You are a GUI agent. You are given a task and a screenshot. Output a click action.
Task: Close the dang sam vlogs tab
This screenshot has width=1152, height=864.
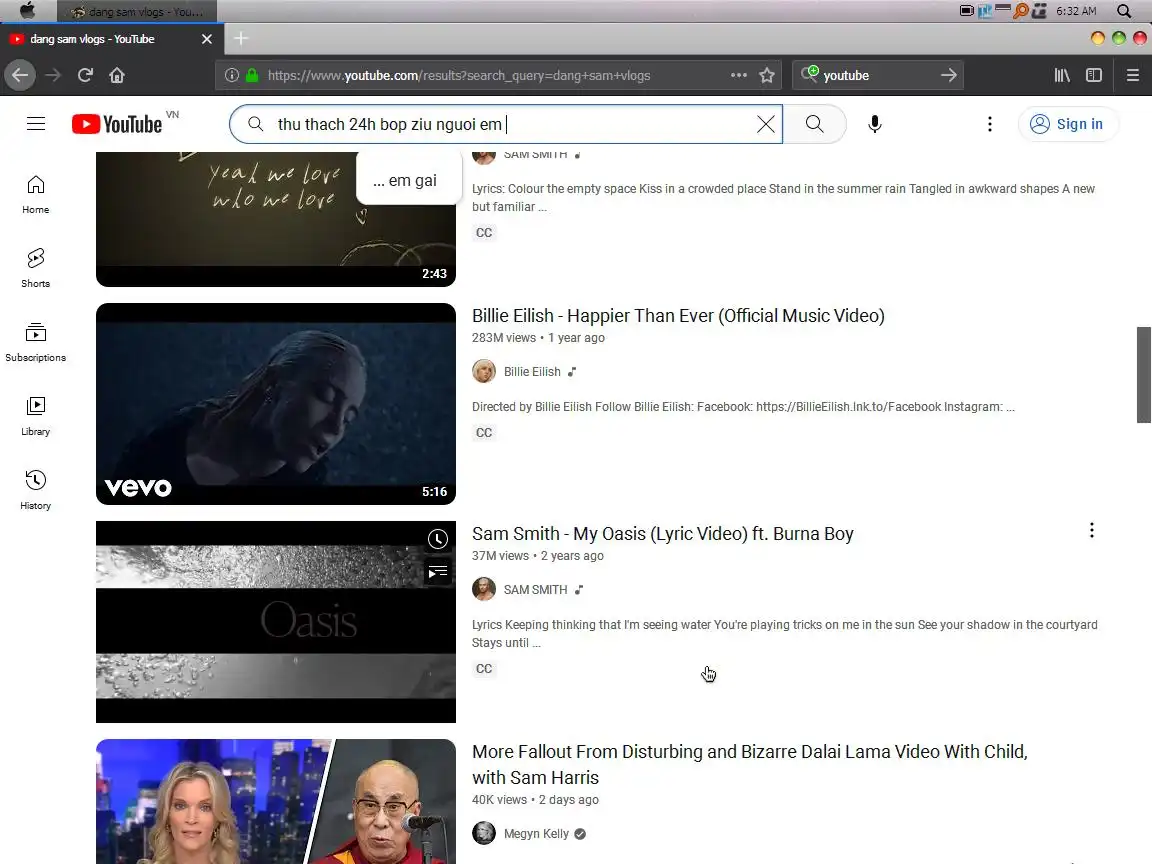coord(206,39)
